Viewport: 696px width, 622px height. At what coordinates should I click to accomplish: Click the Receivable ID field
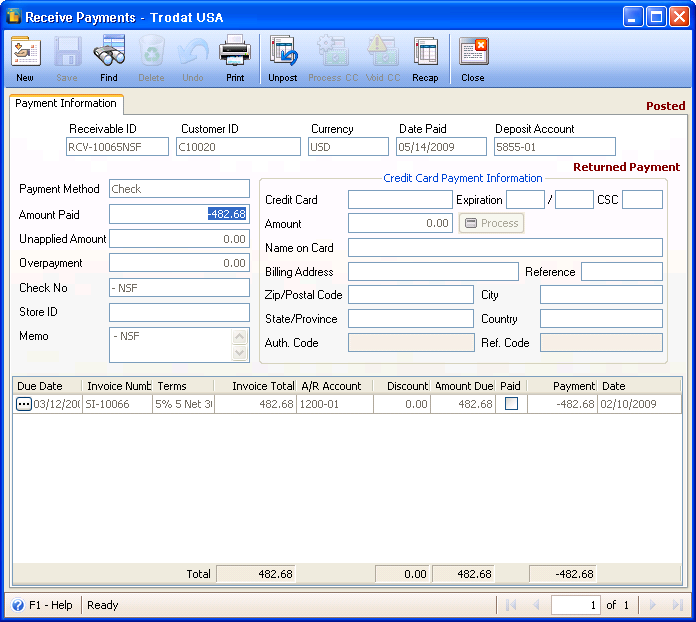coord(117,147)
